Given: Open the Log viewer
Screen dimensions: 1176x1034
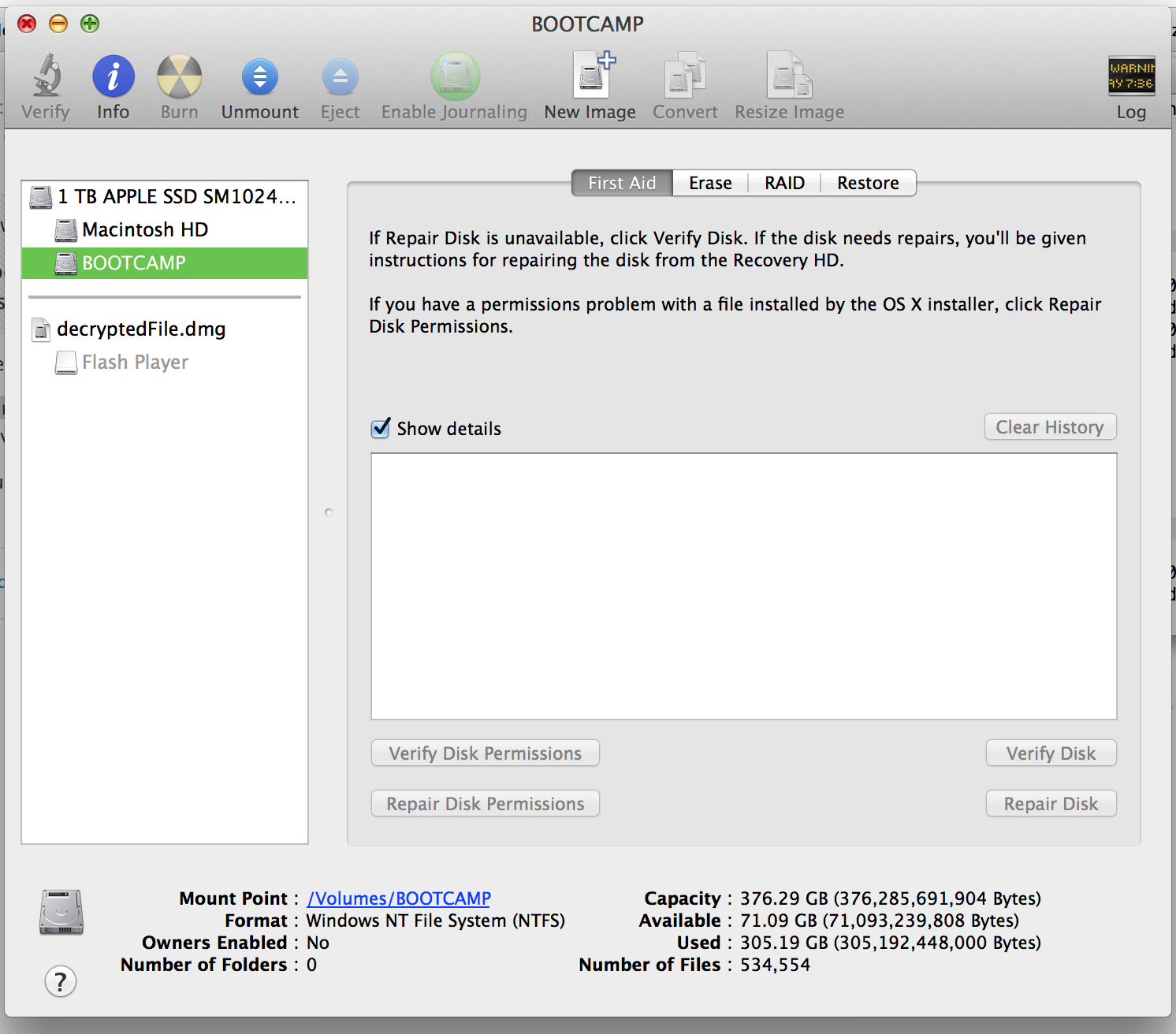Looking at the screenshot, I should tap(1131, 76).
